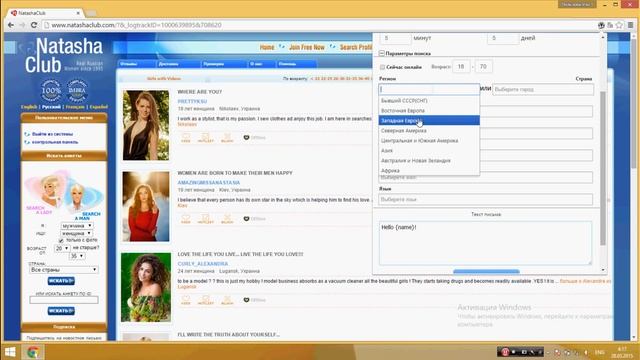
Task: Open the maximum age 35 dropdown
Action: pos(77,256)
